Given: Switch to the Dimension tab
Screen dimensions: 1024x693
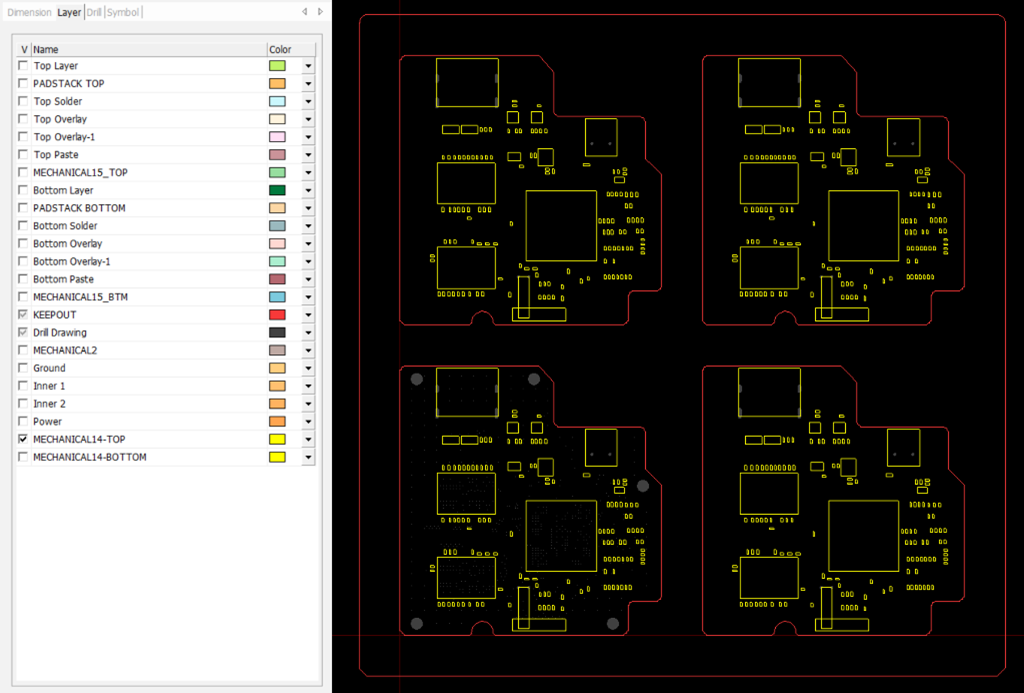Looking at the screenshot, I should coord(29,12).
